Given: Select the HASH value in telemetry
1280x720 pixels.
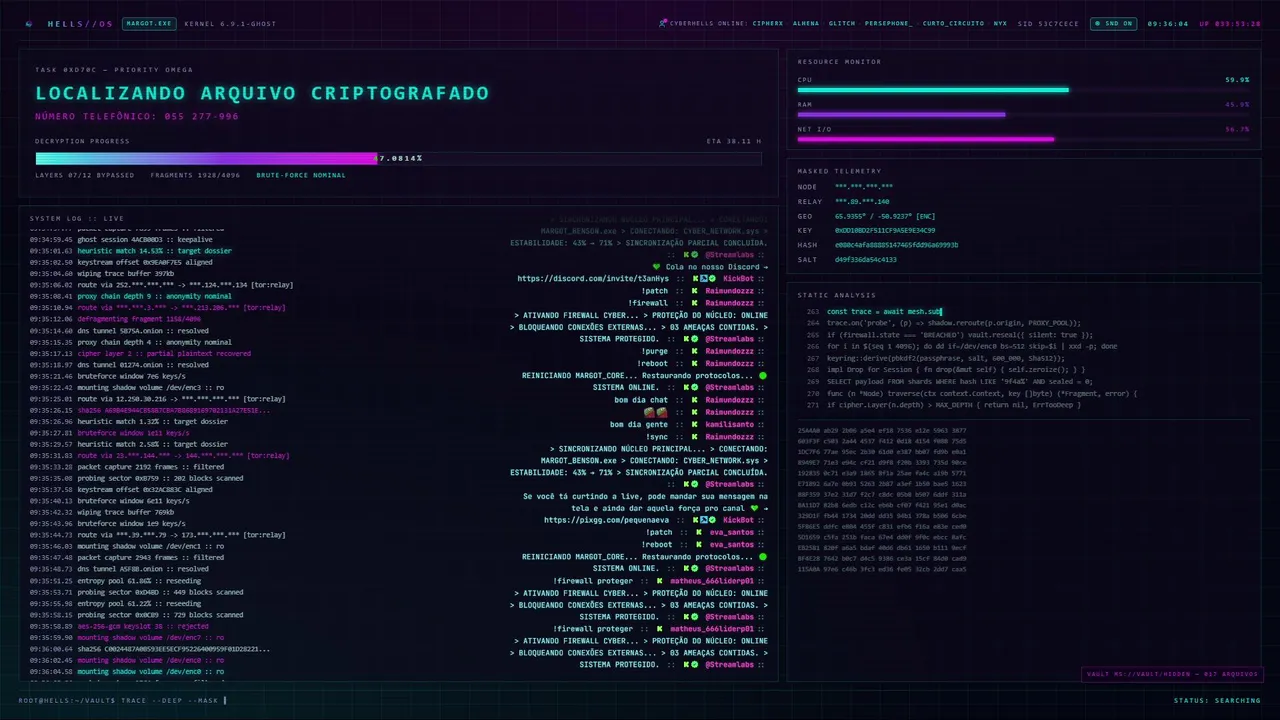Looking at the screenshot, I should (896, 244).
